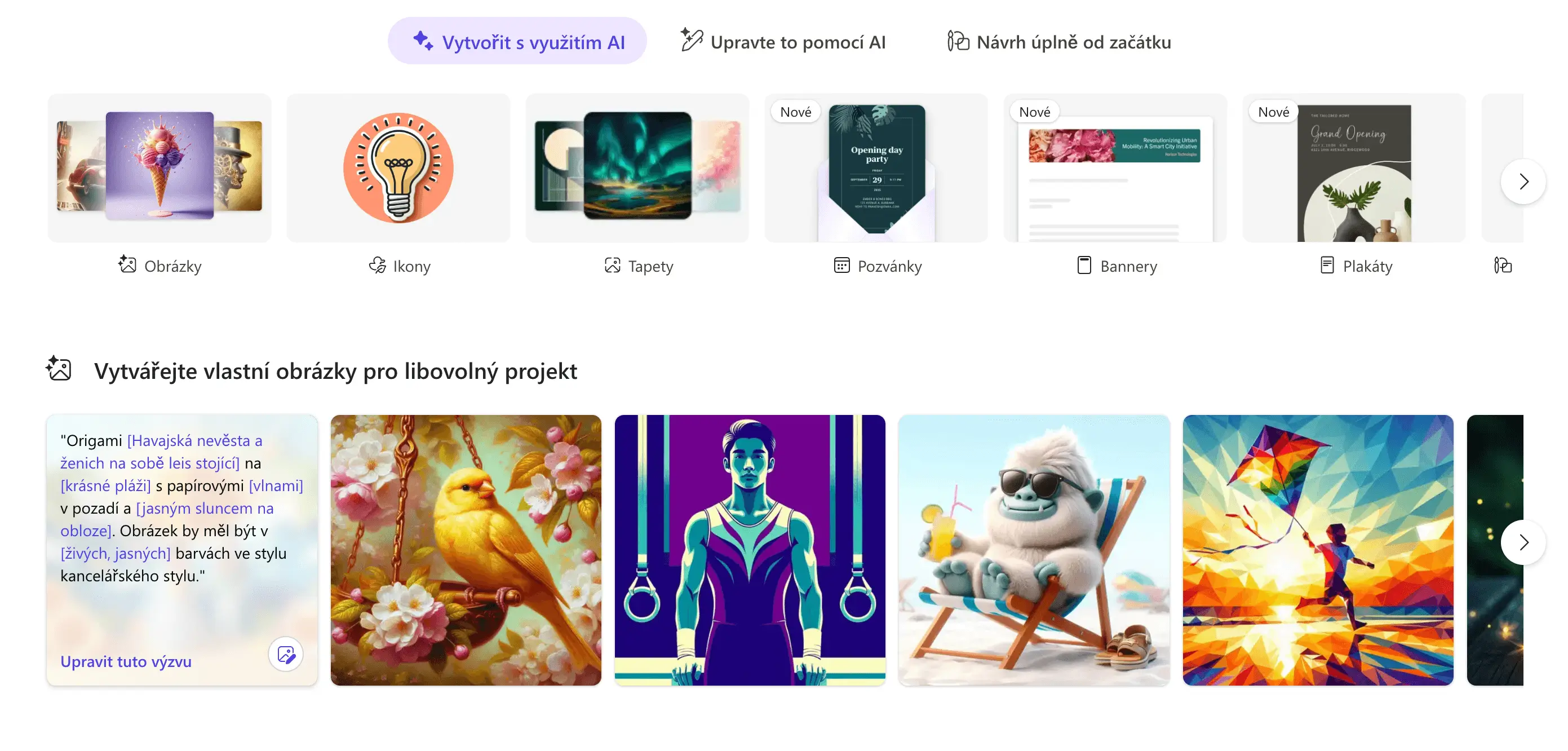This screenshot has width=1568, height=751.
Task: Switch to Vytvořit s využitím AI tab
Action: (517, 41)
